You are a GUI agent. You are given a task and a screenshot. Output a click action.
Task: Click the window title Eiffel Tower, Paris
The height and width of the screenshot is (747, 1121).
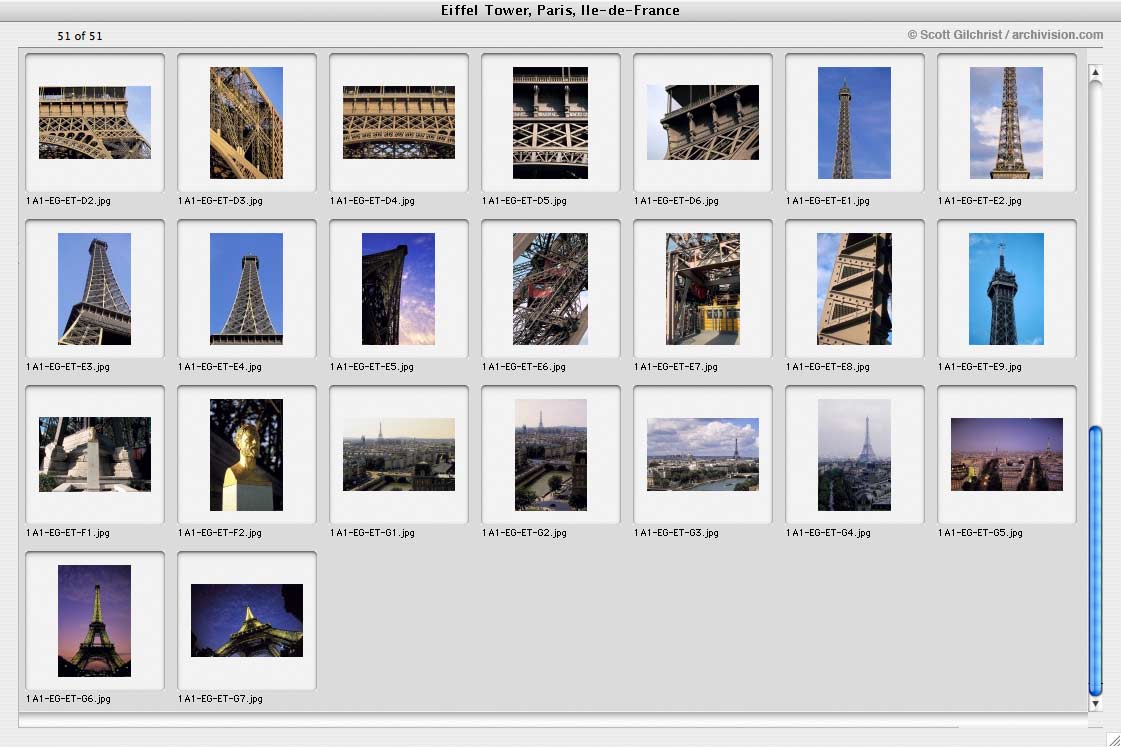560,10
